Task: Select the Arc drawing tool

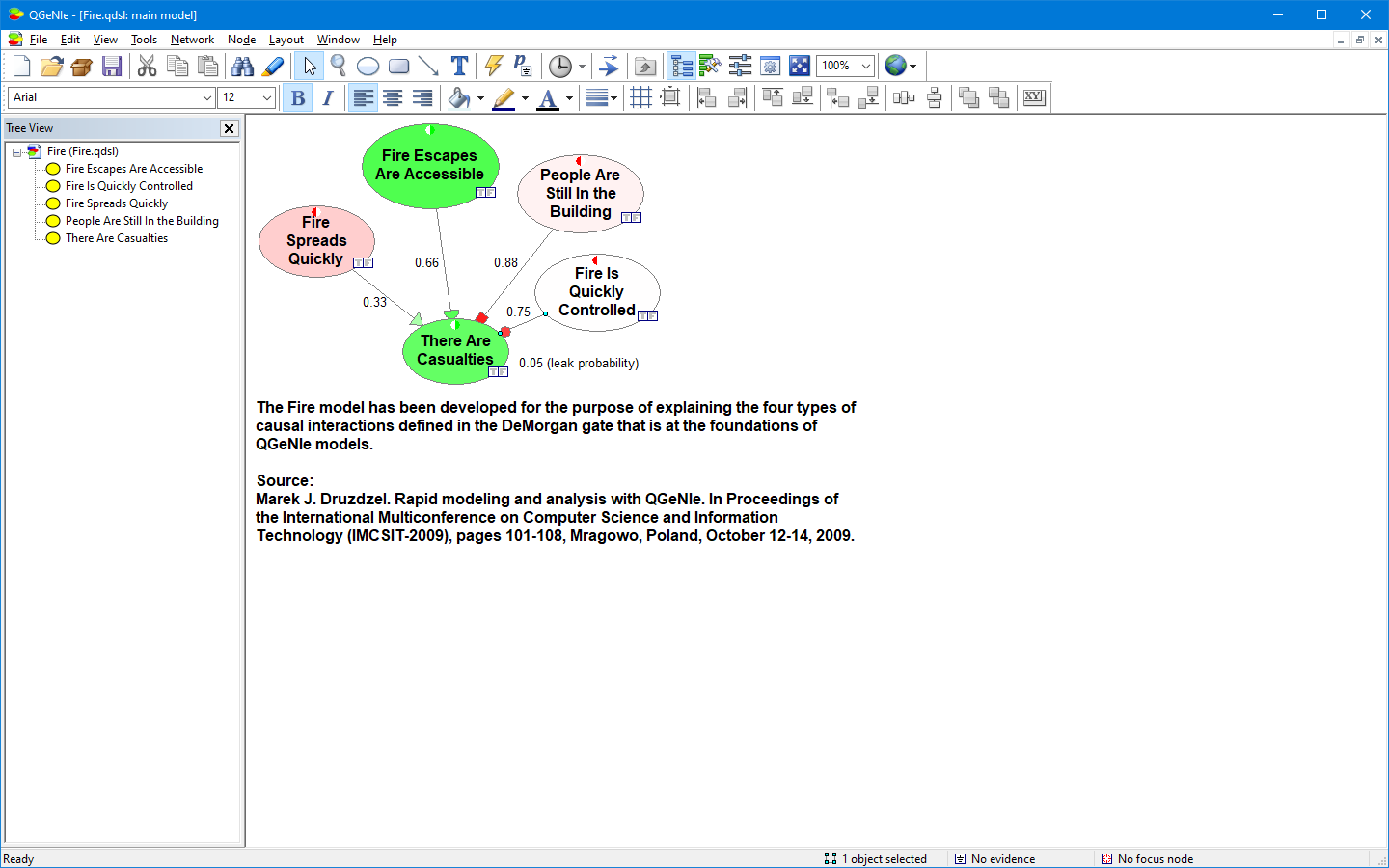Action: click(428, 66)
